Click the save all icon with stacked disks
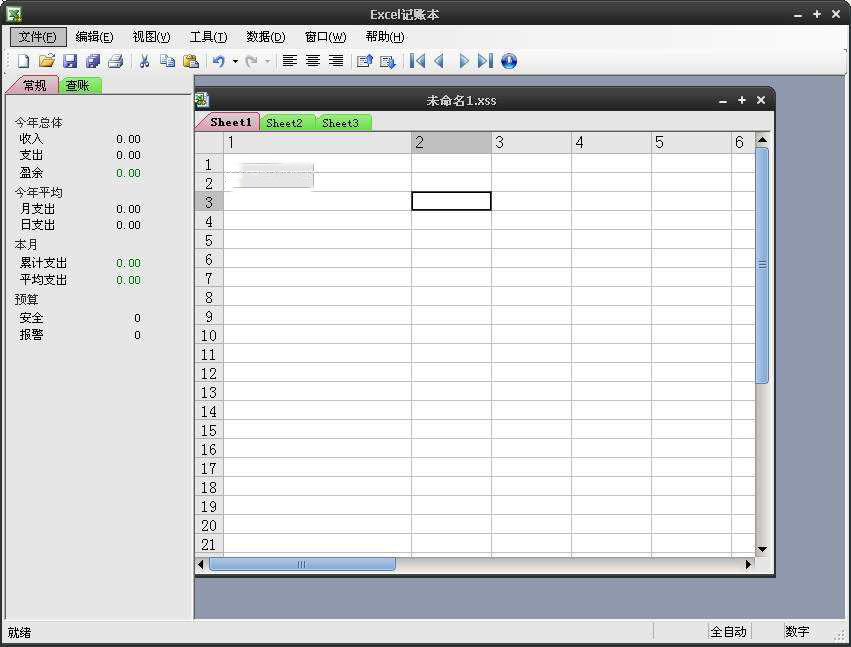The width and height of the screenshot is (851, 647). (x=93, y=61)
